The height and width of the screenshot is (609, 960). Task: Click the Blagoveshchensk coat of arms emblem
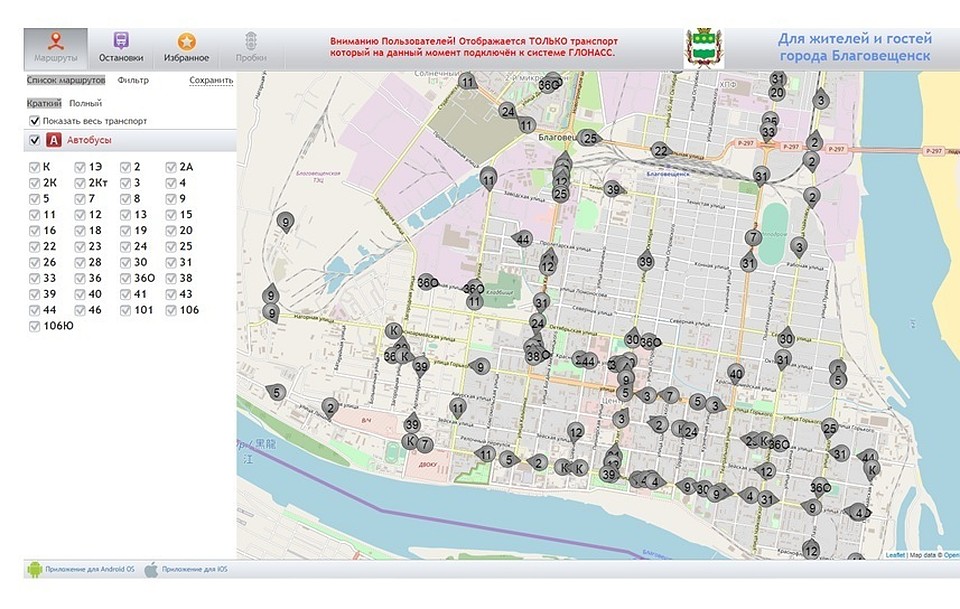click(704, 48)
